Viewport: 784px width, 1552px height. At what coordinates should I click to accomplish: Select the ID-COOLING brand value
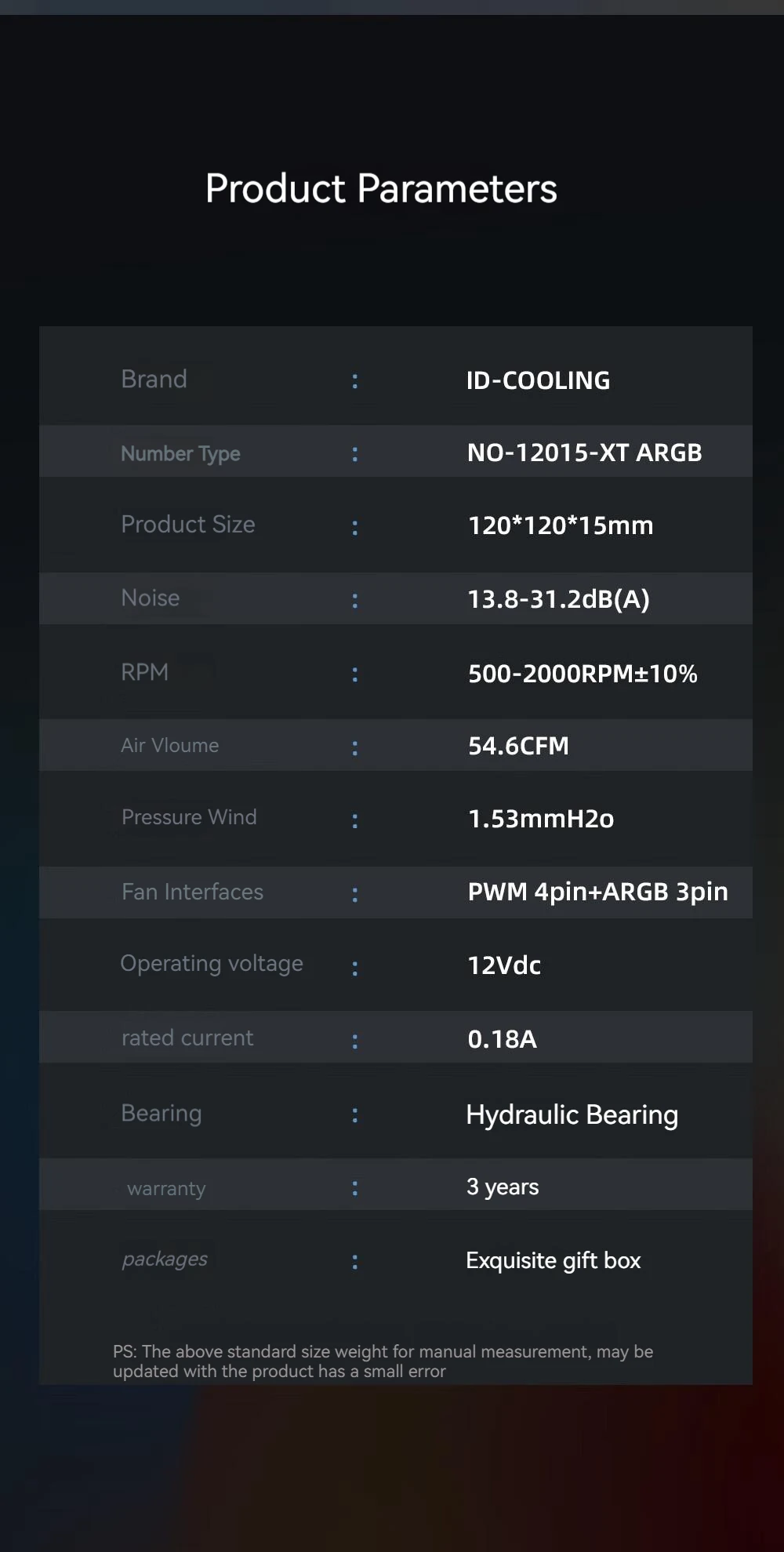pyautogui.click(x=538, y=380)
